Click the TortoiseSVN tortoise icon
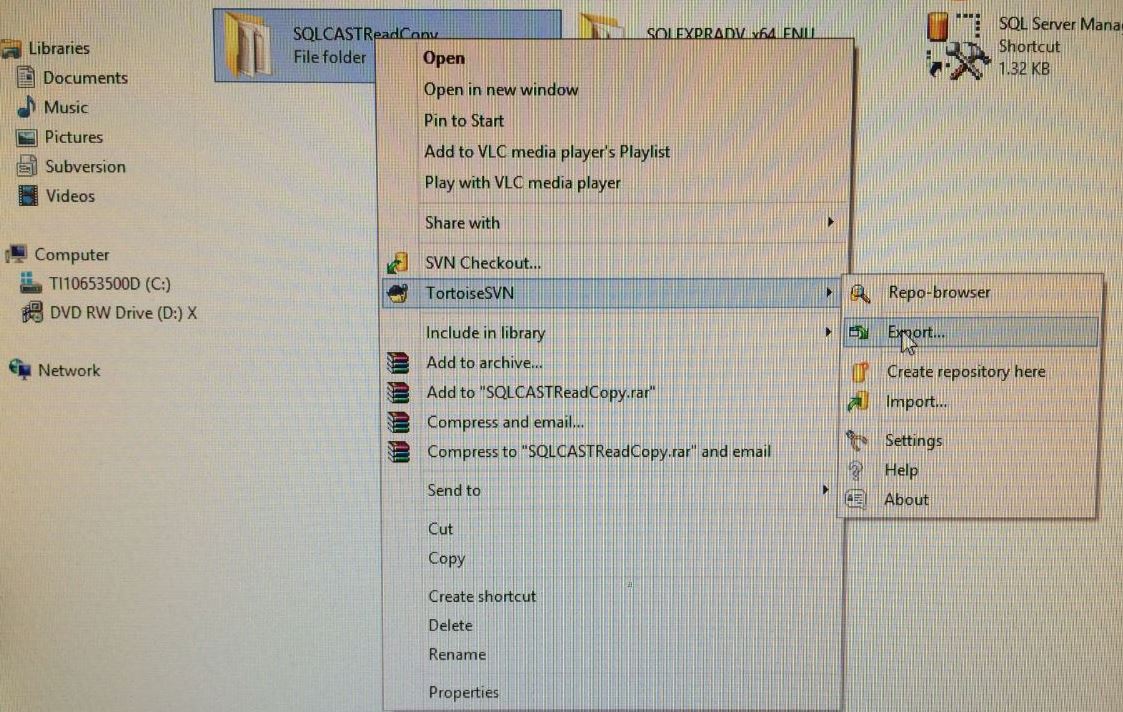The image size is (1123, 712). click(397, 293)
